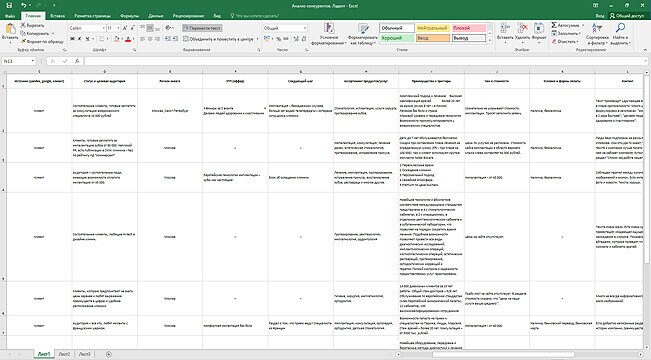This screenshot has width=651, height=360.
Task: Click the Percent style % icon
Action: click(x=278, y=39)
